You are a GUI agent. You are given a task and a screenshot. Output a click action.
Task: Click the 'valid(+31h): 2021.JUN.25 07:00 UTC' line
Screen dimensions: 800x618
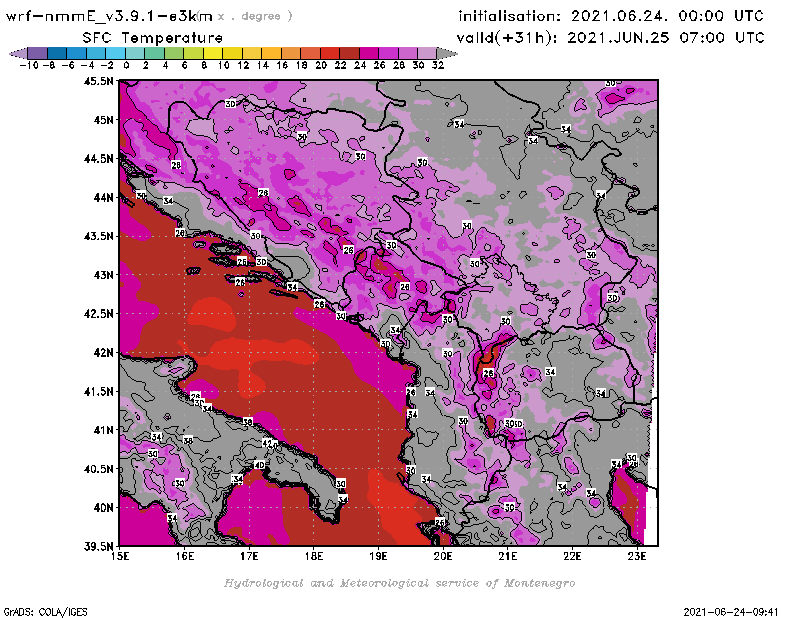[610, 37]
